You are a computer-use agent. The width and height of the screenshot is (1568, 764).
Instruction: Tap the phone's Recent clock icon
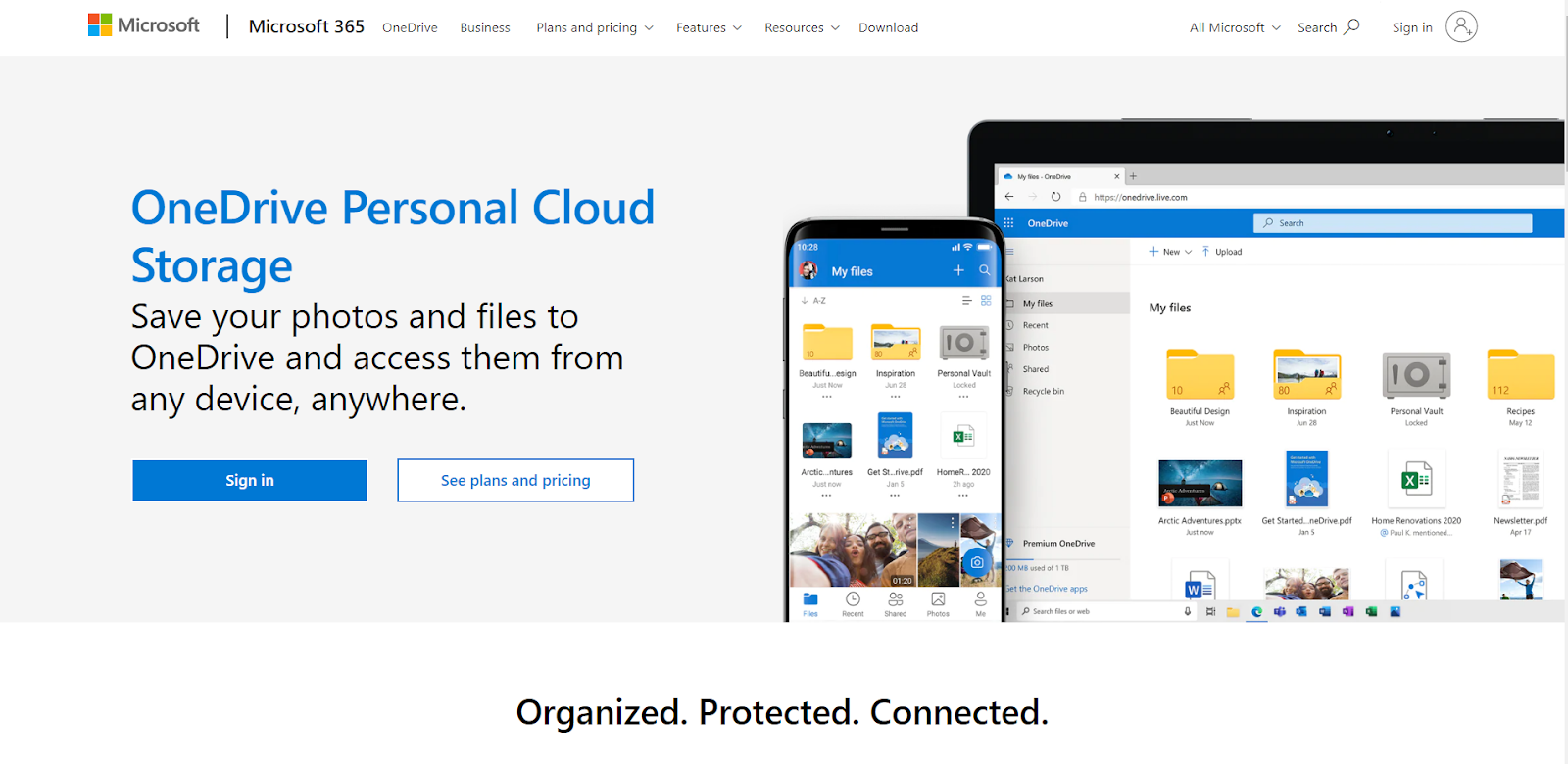(x=853, y=599)
